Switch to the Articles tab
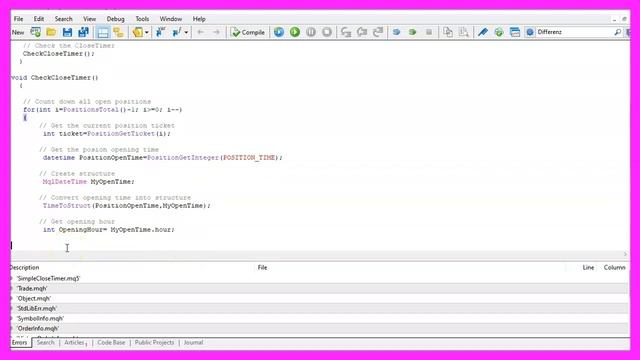This screenshot has width=640, height=360. coord(75,342)
